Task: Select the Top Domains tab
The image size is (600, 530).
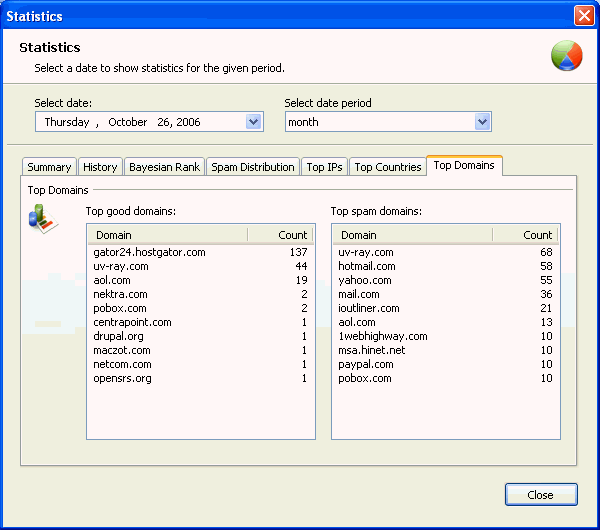Action: (464, 165)
